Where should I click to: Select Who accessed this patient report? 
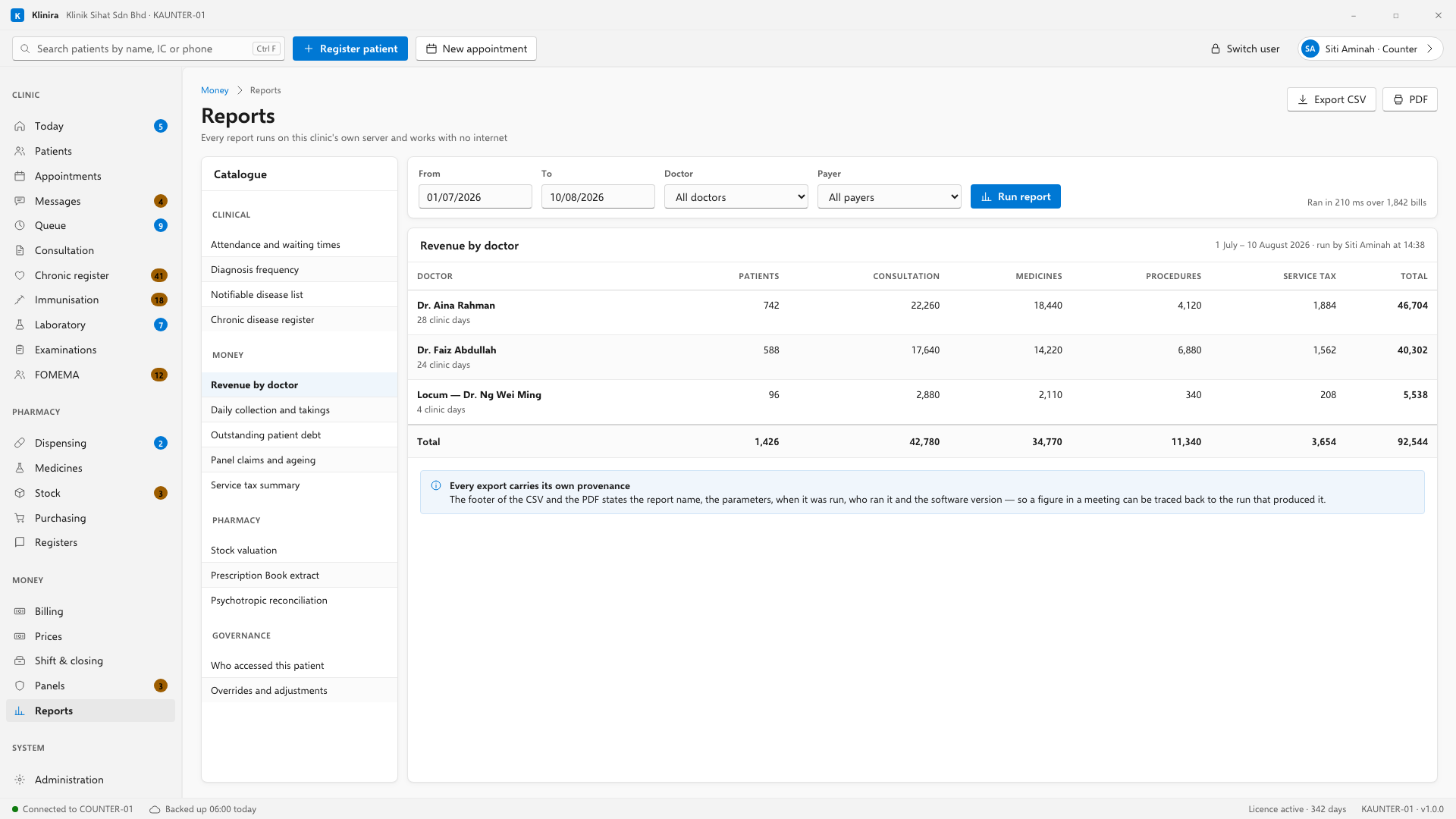tap(299, 665)
